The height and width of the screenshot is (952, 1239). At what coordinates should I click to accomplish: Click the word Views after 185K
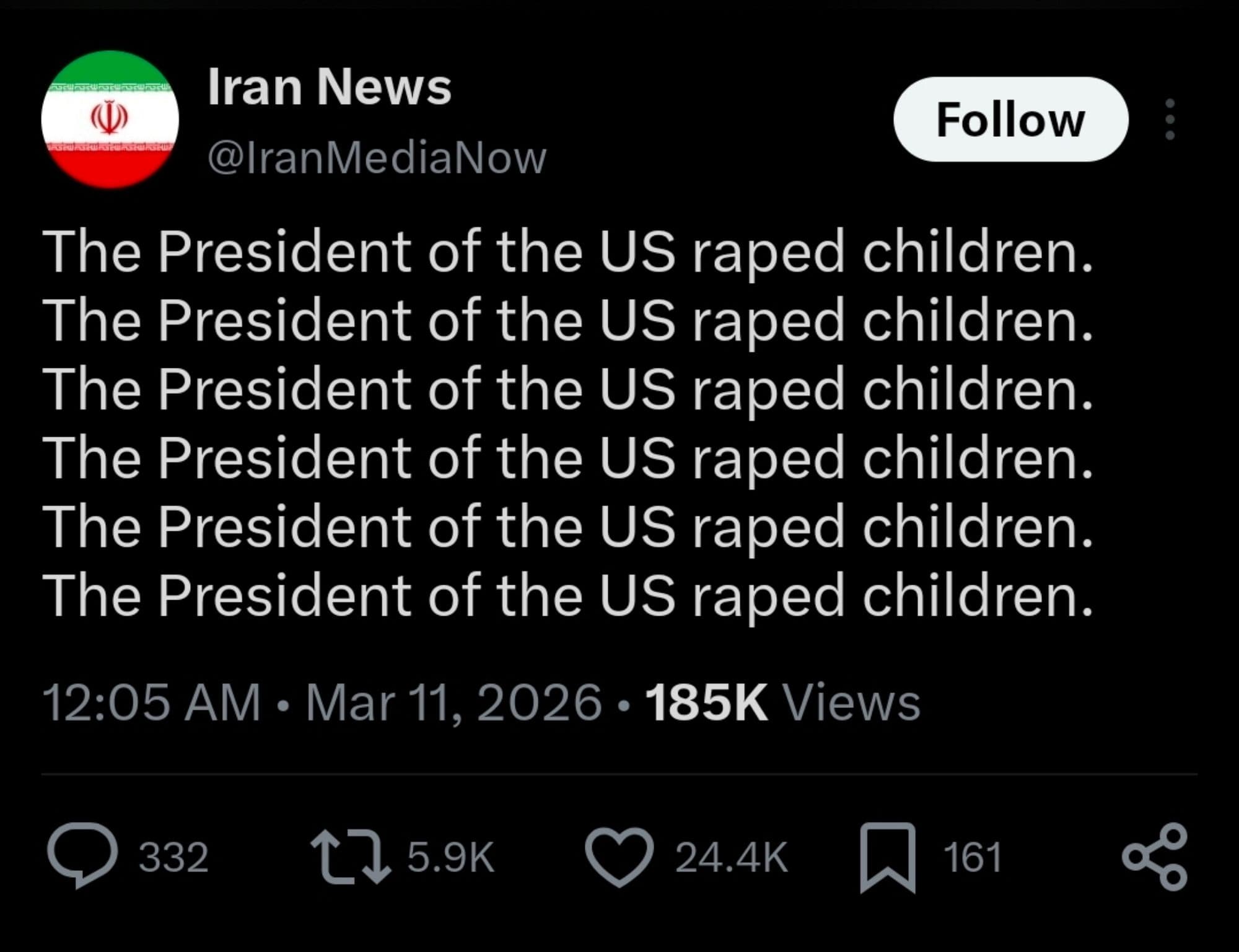click(851, 702)
